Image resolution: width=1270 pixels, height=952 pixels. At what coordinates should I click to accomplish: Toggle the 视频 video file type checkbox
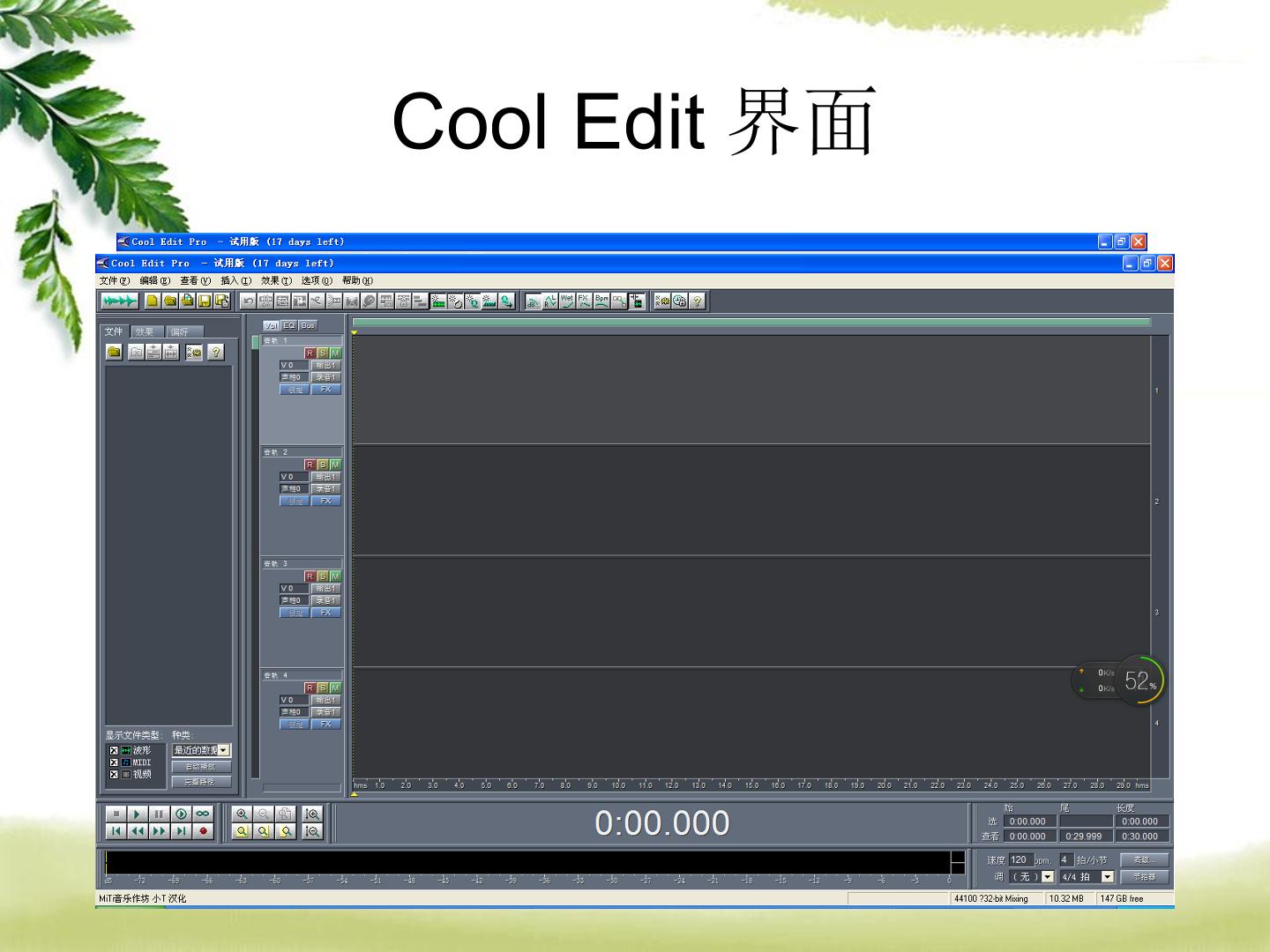point(114,774)
